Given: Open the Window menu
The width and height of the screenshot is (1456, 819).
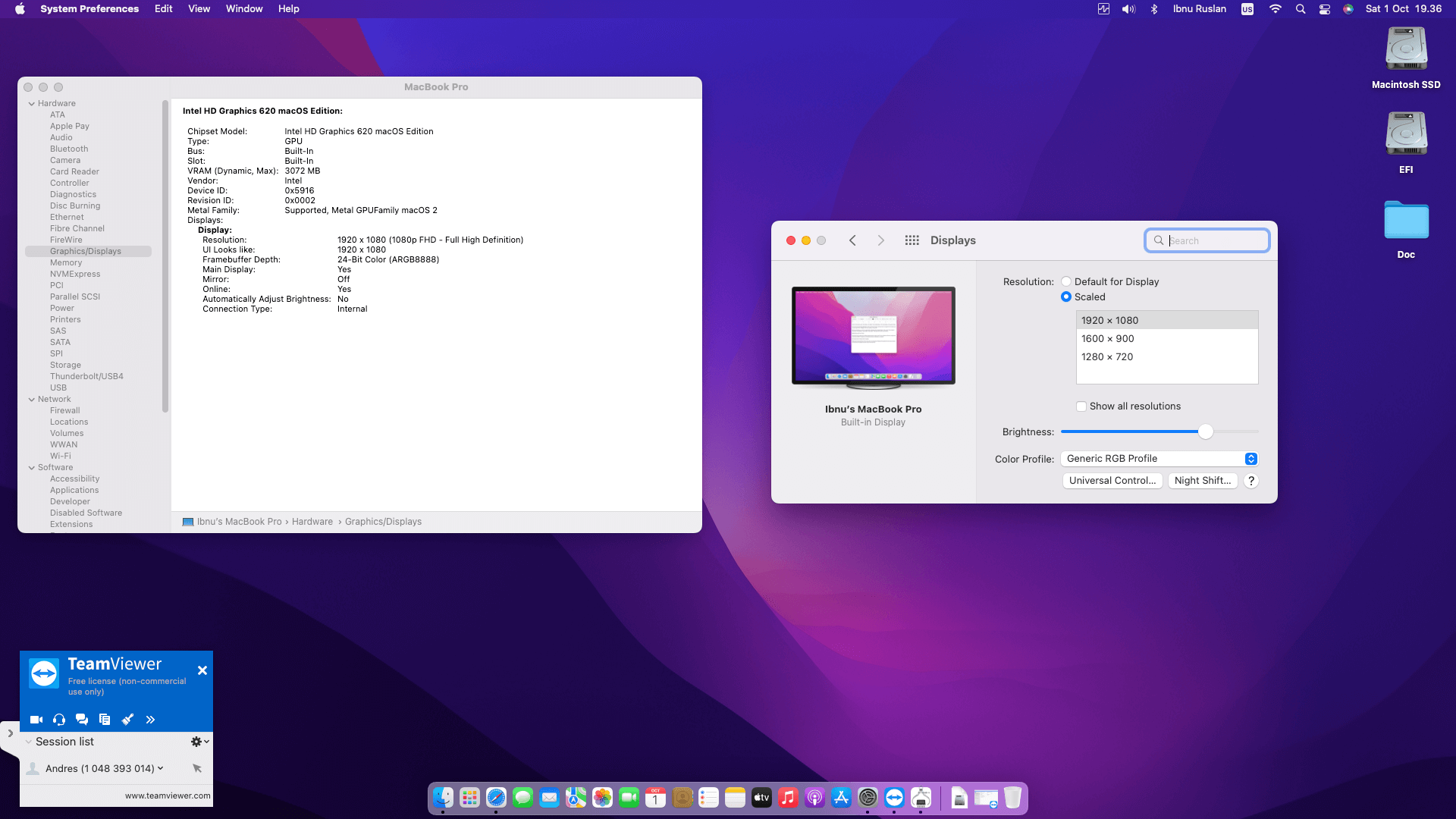Looking at the screenshot, I should tap(244, 9).
